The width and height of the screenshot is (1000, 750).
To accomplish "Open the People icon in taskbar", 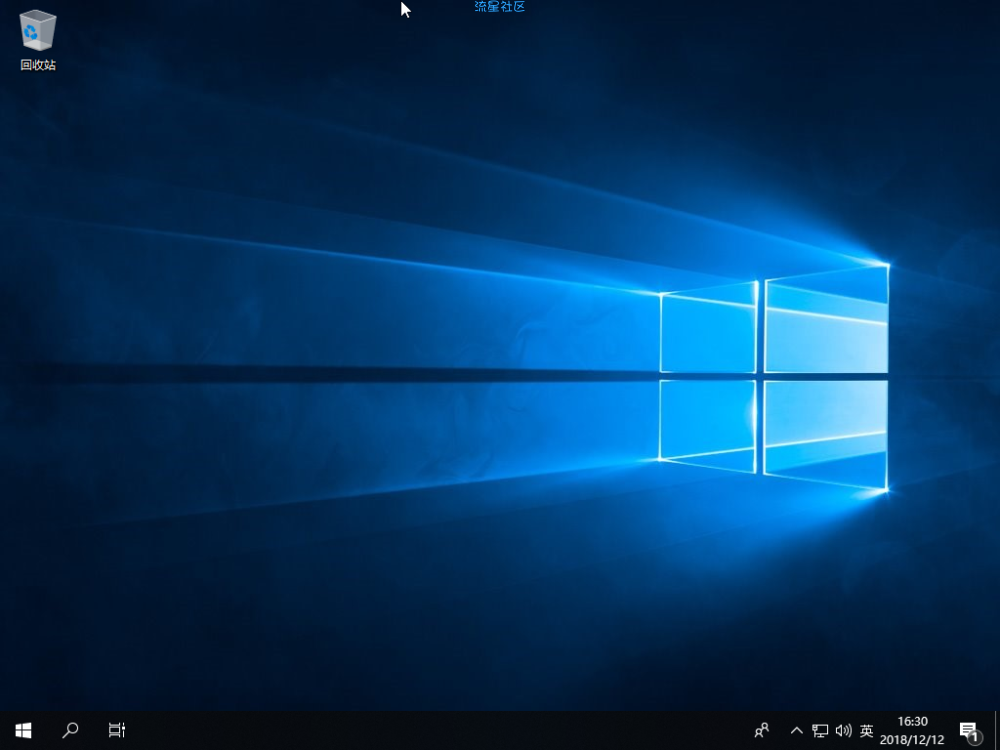I will [x=761, y=730].
